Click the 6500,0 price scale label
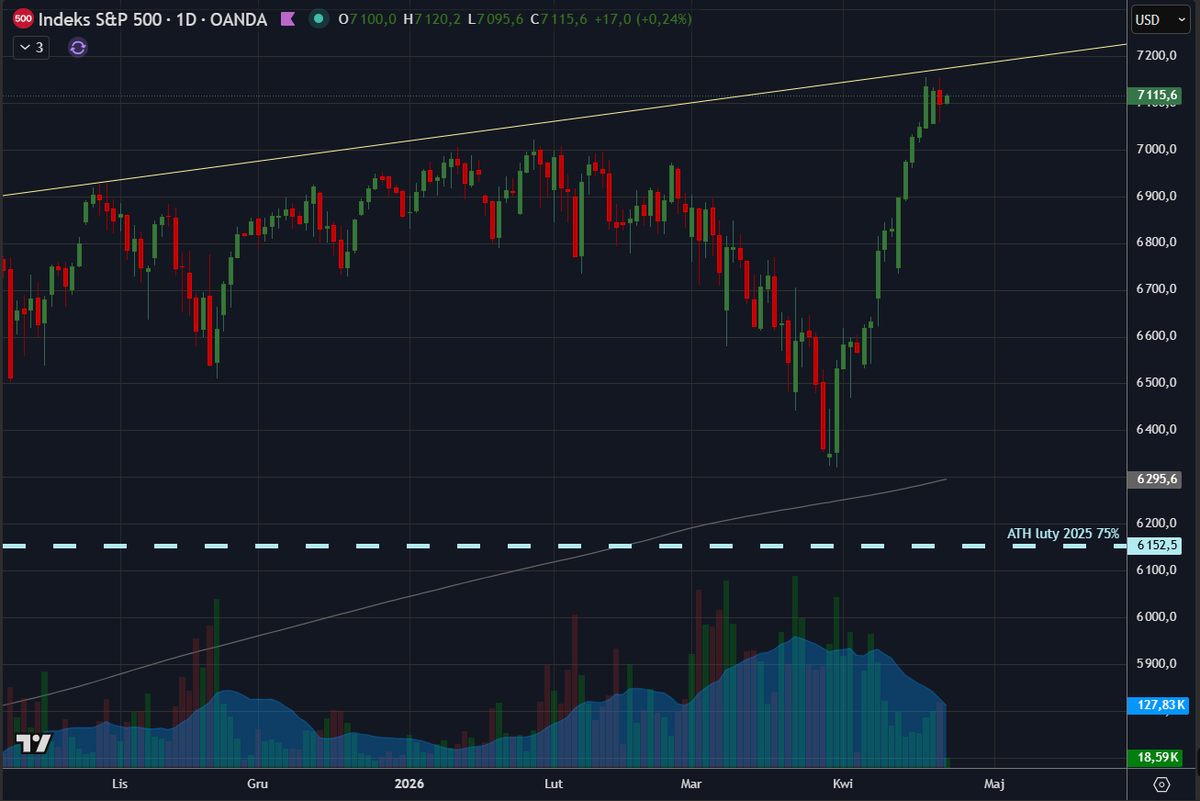This screenshot has width=1200, height=801. coord(1155,383)
